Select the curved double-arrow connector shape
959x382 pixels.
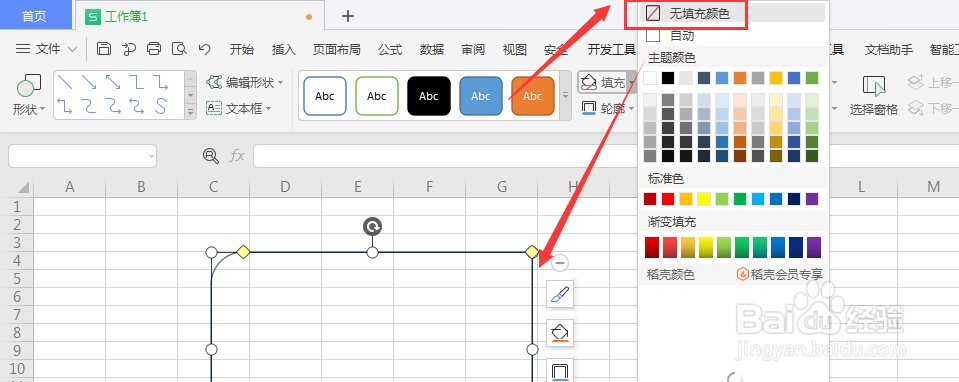click(137, 106)
